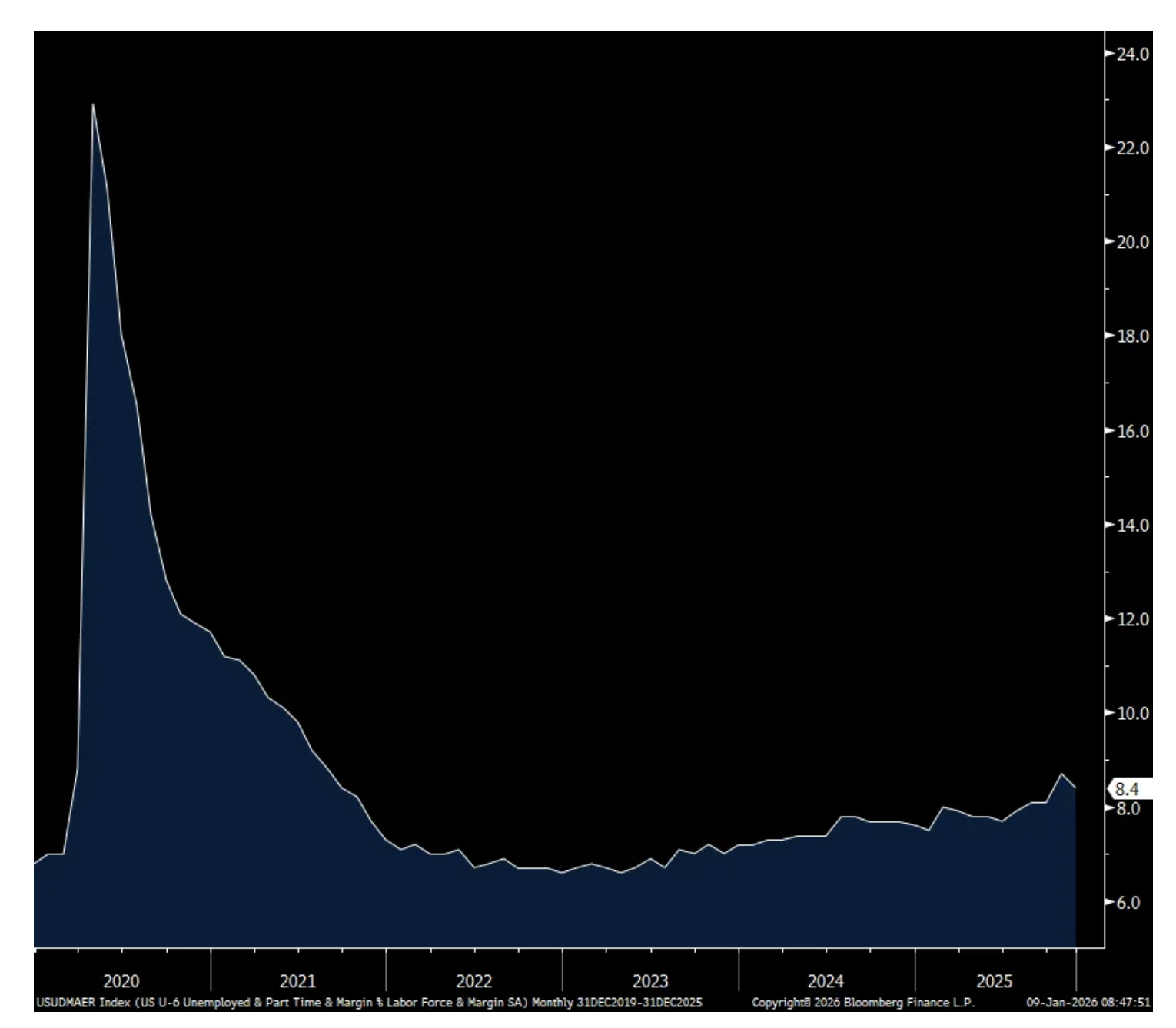Click the Bloomberg Finance L.P. copyright notice
Screen dimensions: 1176x1028
point(862,1003)
